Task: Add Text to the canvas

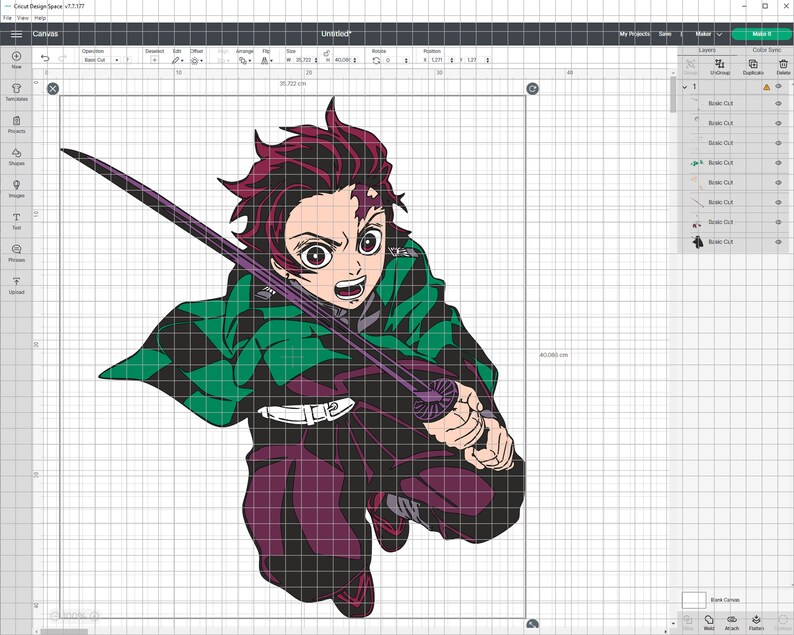Action: pos(16,221)
